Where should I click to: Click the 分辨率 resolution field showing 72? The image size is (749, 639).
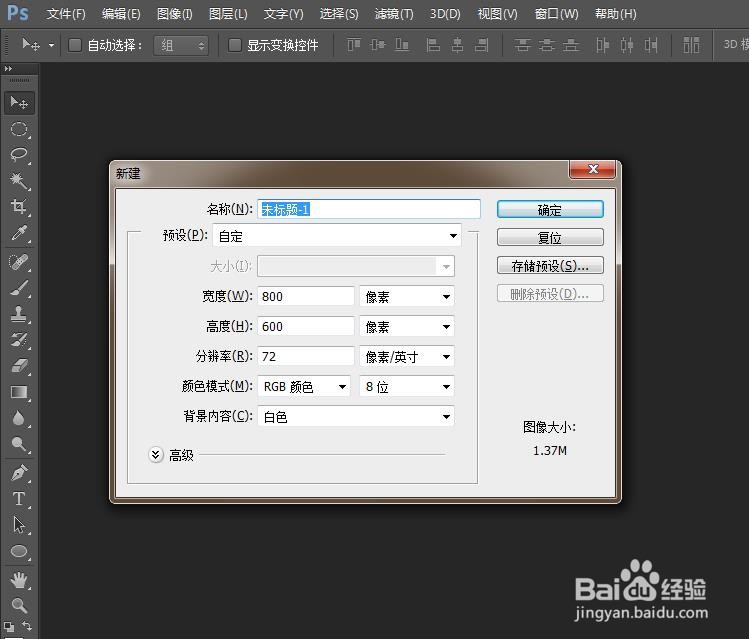(306, 356)
